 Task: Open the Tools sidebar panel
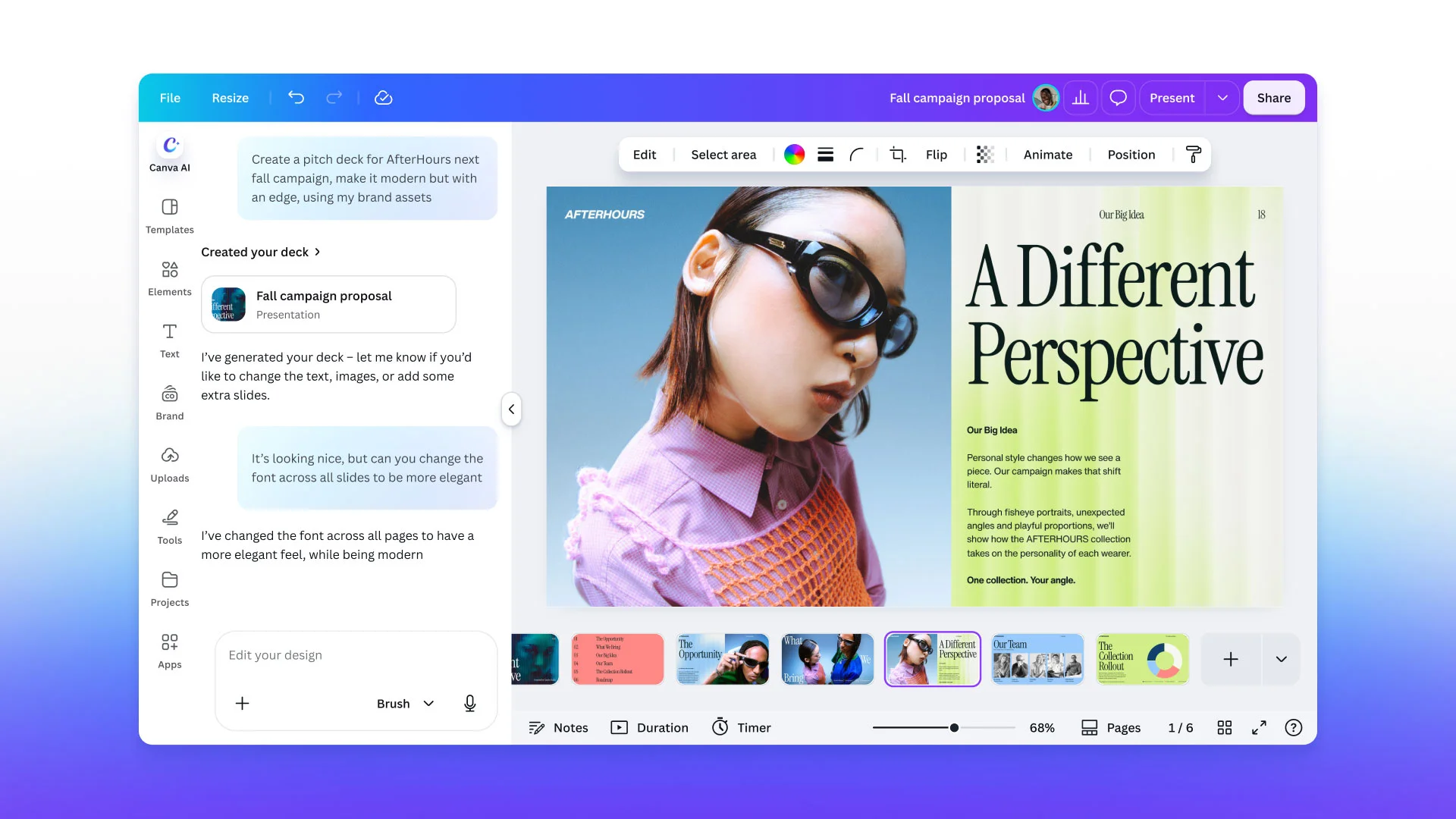(x=170, y=527)
